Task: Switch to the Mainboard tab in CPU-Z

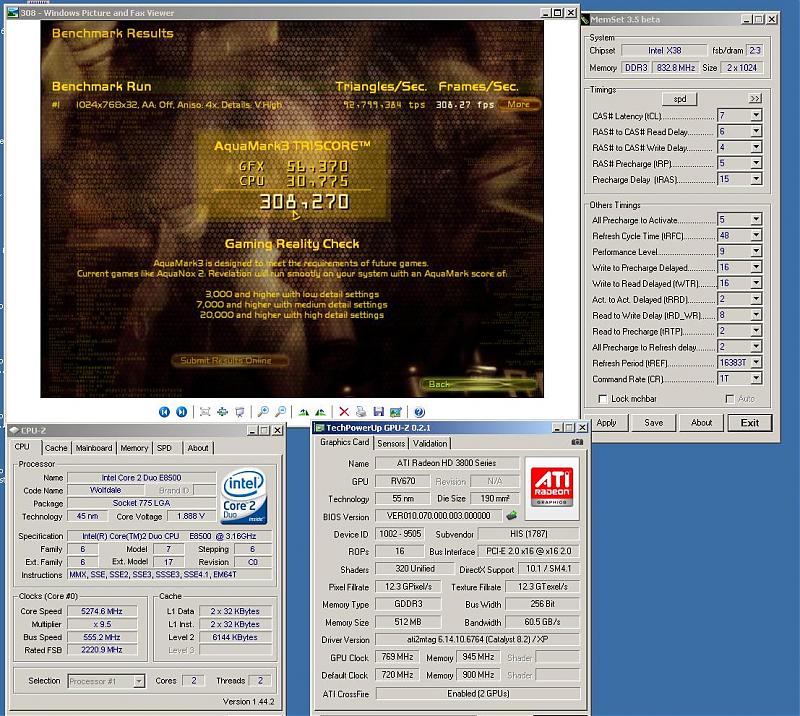Action: point(94,448)
